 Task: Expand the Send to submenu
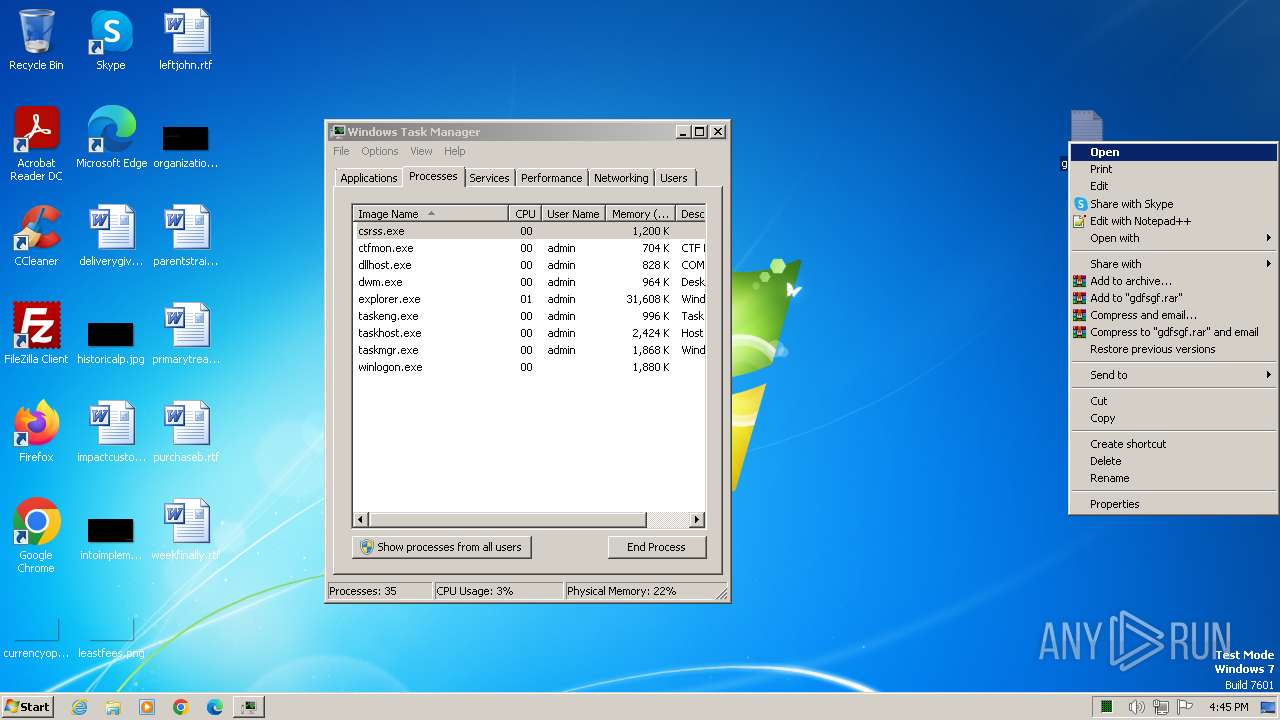(x=1173, y=375)
